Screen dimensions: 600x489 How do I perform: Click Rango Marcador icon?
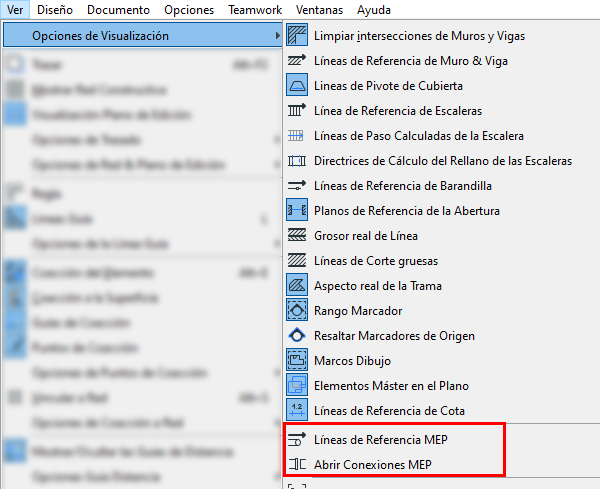tap(297, 310)
